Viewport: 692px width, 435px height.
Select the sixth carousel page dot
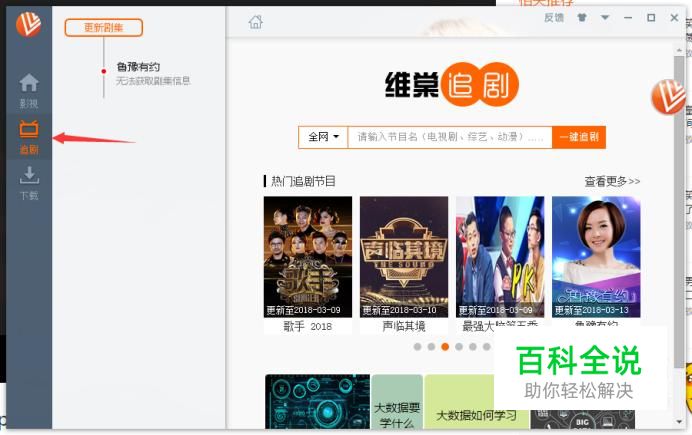[486, 347]
